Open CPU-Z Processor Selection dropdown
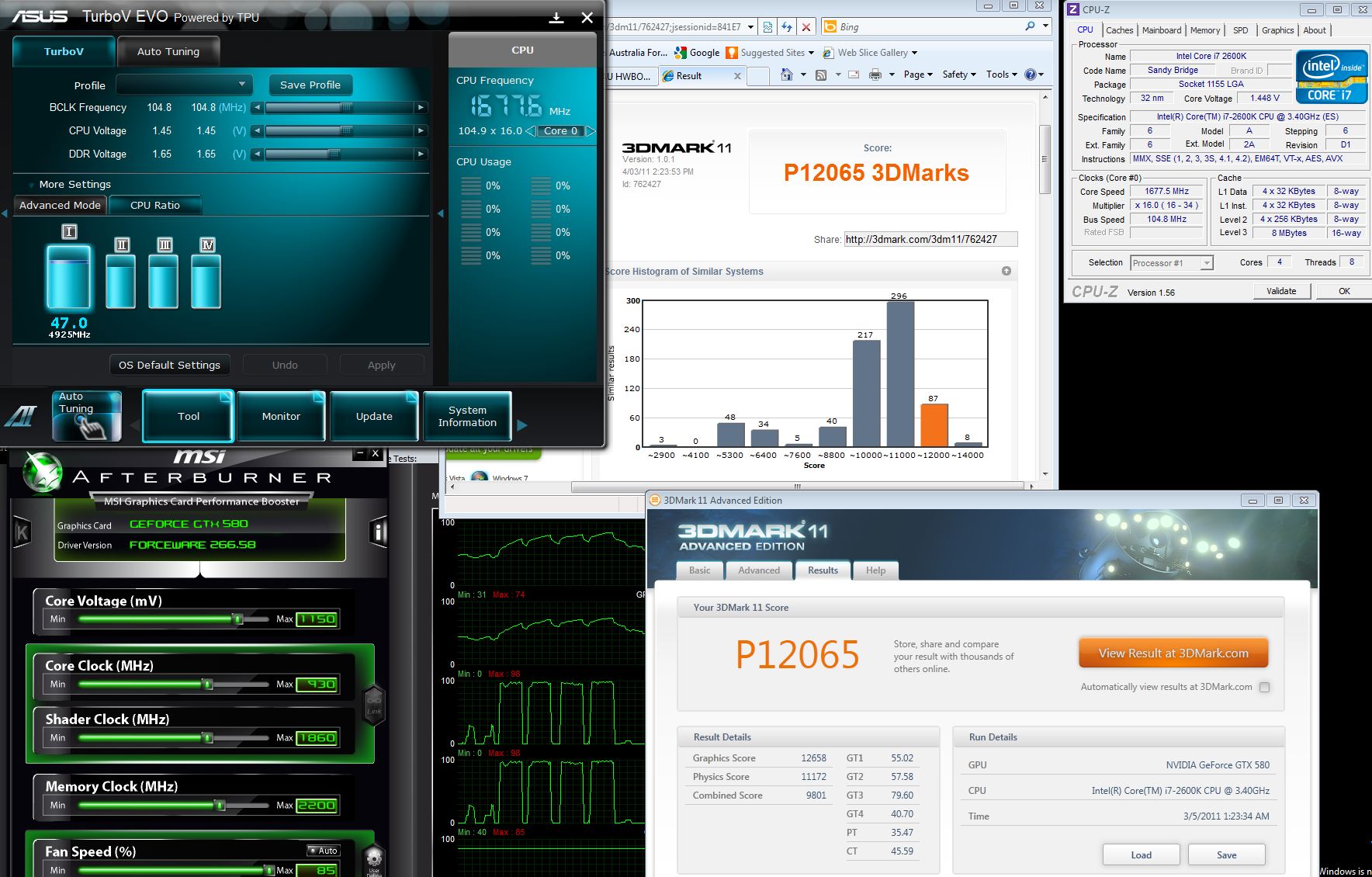The width and height of the screenshot is (1372, 877). [1171, 263]
